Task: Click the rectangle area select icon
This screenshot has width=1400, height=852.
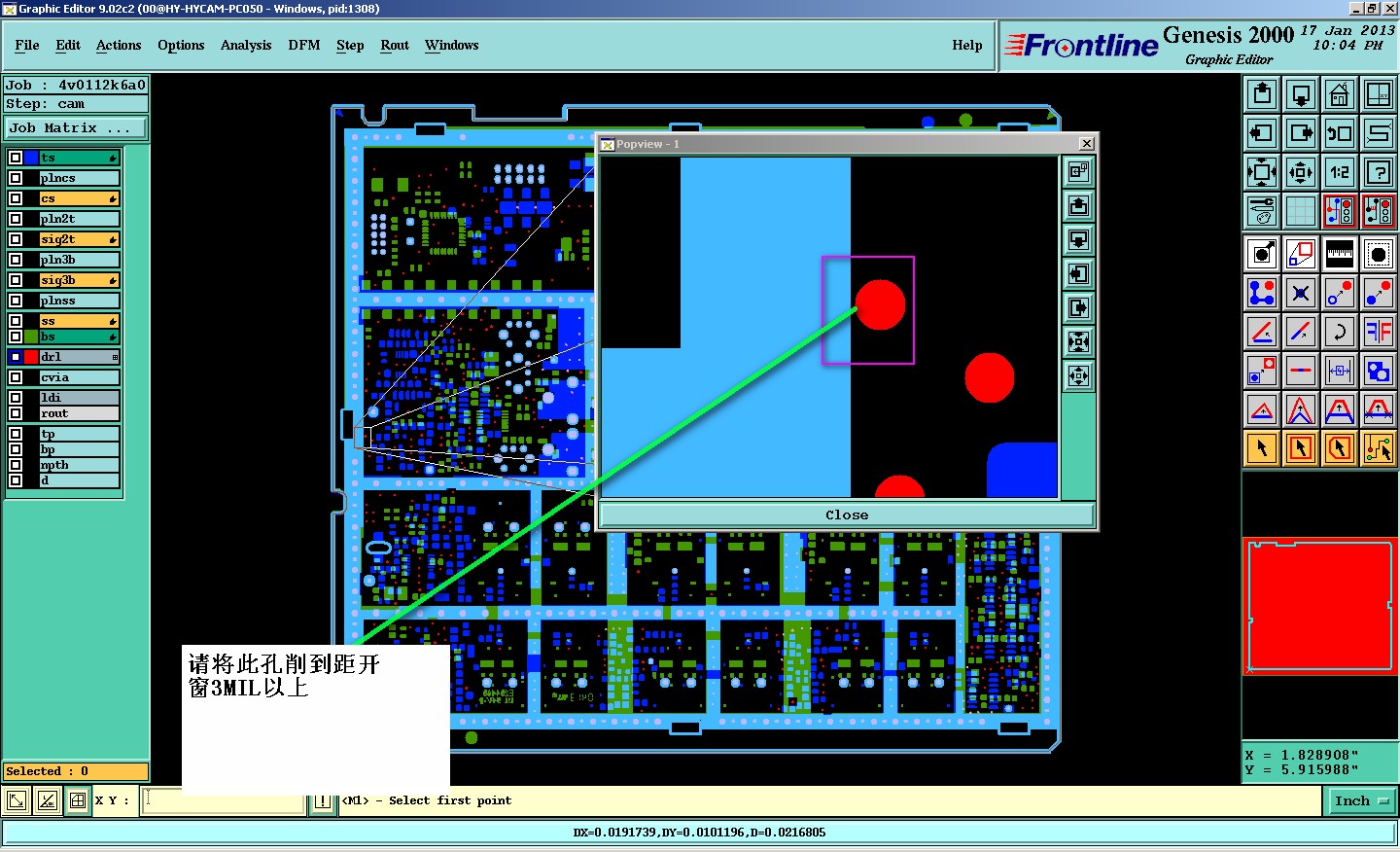Action: pyautogui.click(x=1301, y=448)
